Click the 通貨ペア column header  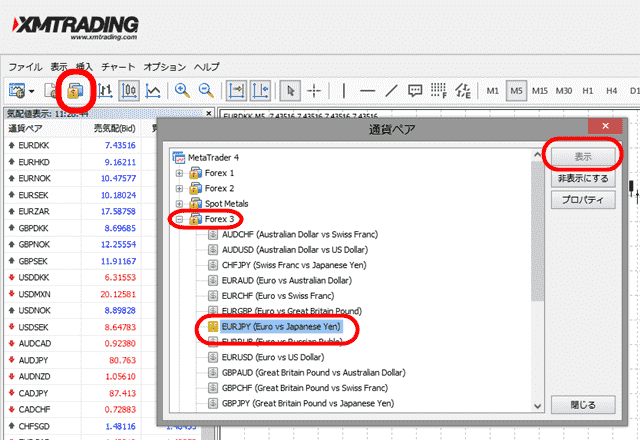tap(43, 129)
